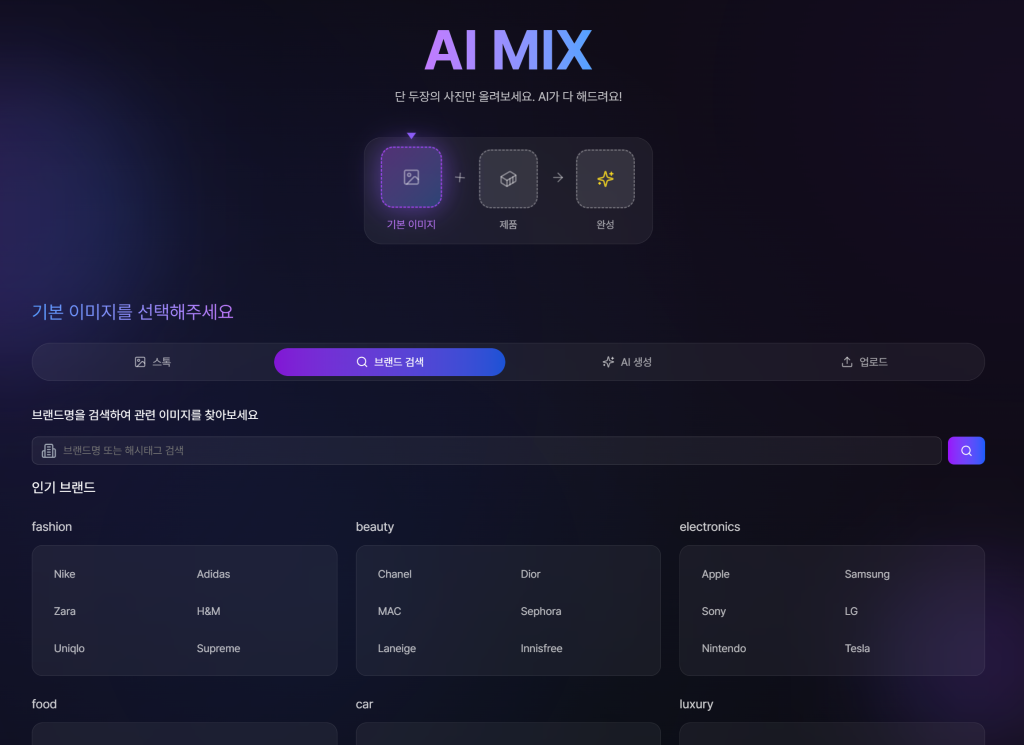Click the sparkle completion step icon
This screenshot has width=1024, height=745.
[605, 178]
